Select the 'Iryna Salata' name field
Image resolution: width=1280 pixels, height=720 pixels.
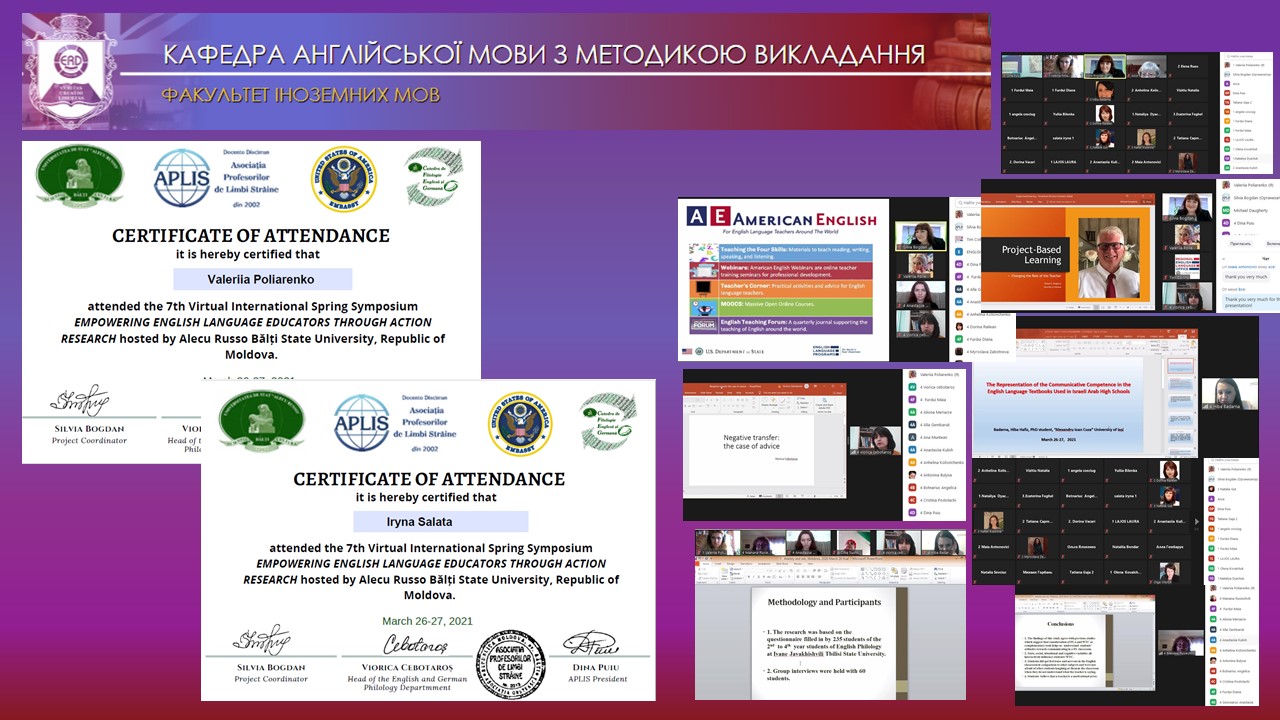click(441, 521)
